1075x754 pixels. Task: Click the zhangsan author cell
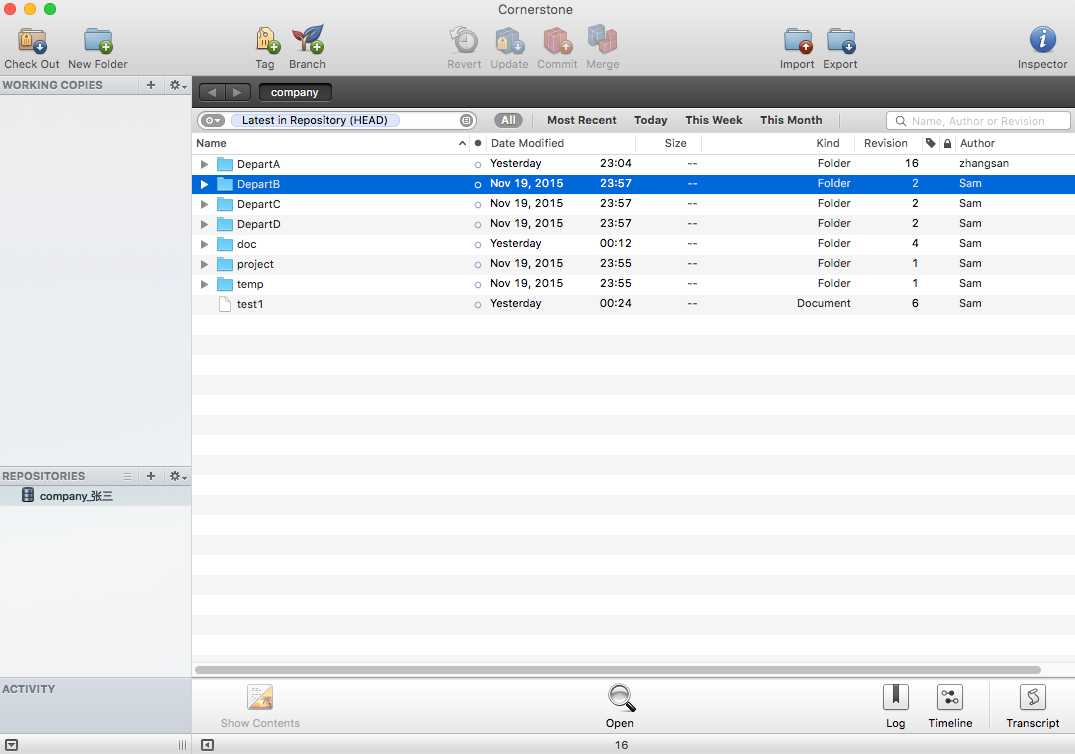(x=984, y=164)
